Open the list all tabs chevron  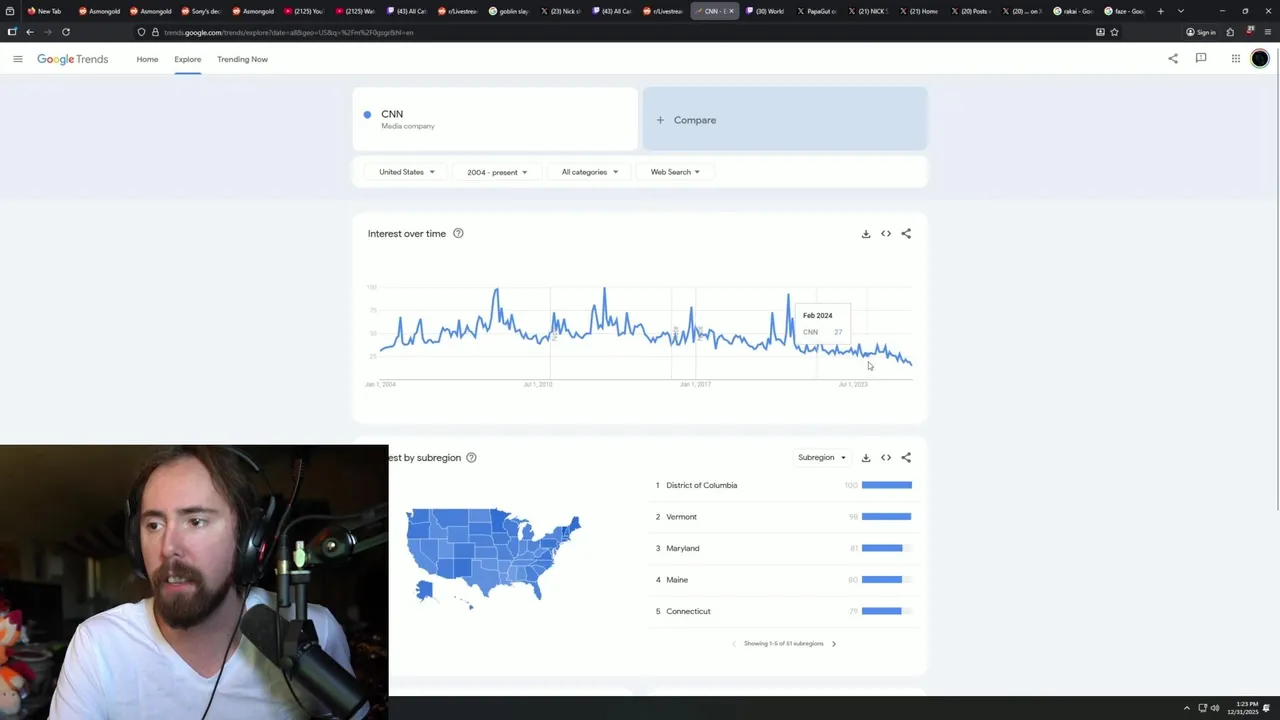pyautogui.click(x=1181, y=11)
